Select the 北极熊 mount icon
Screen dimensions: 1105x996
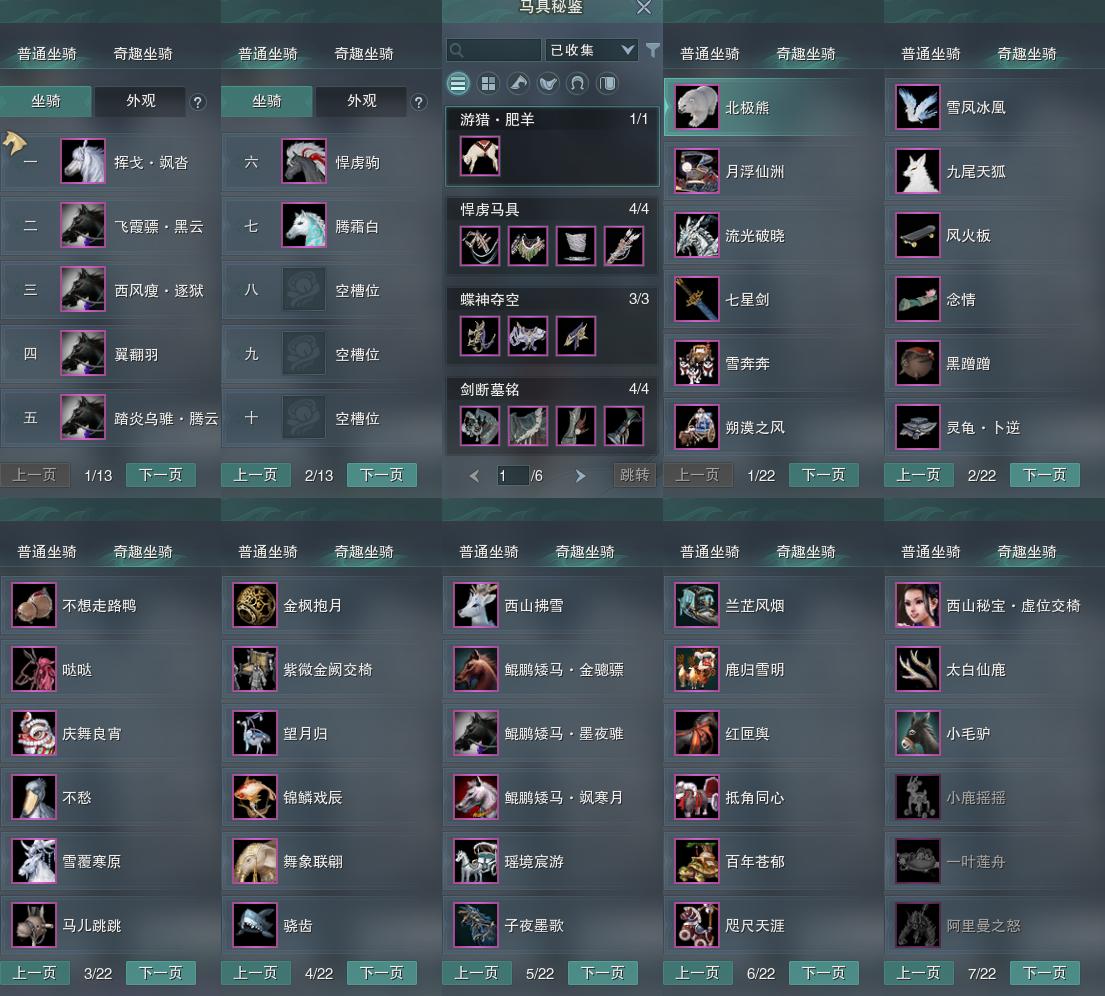pyautogui.click(x=697, y=107)
